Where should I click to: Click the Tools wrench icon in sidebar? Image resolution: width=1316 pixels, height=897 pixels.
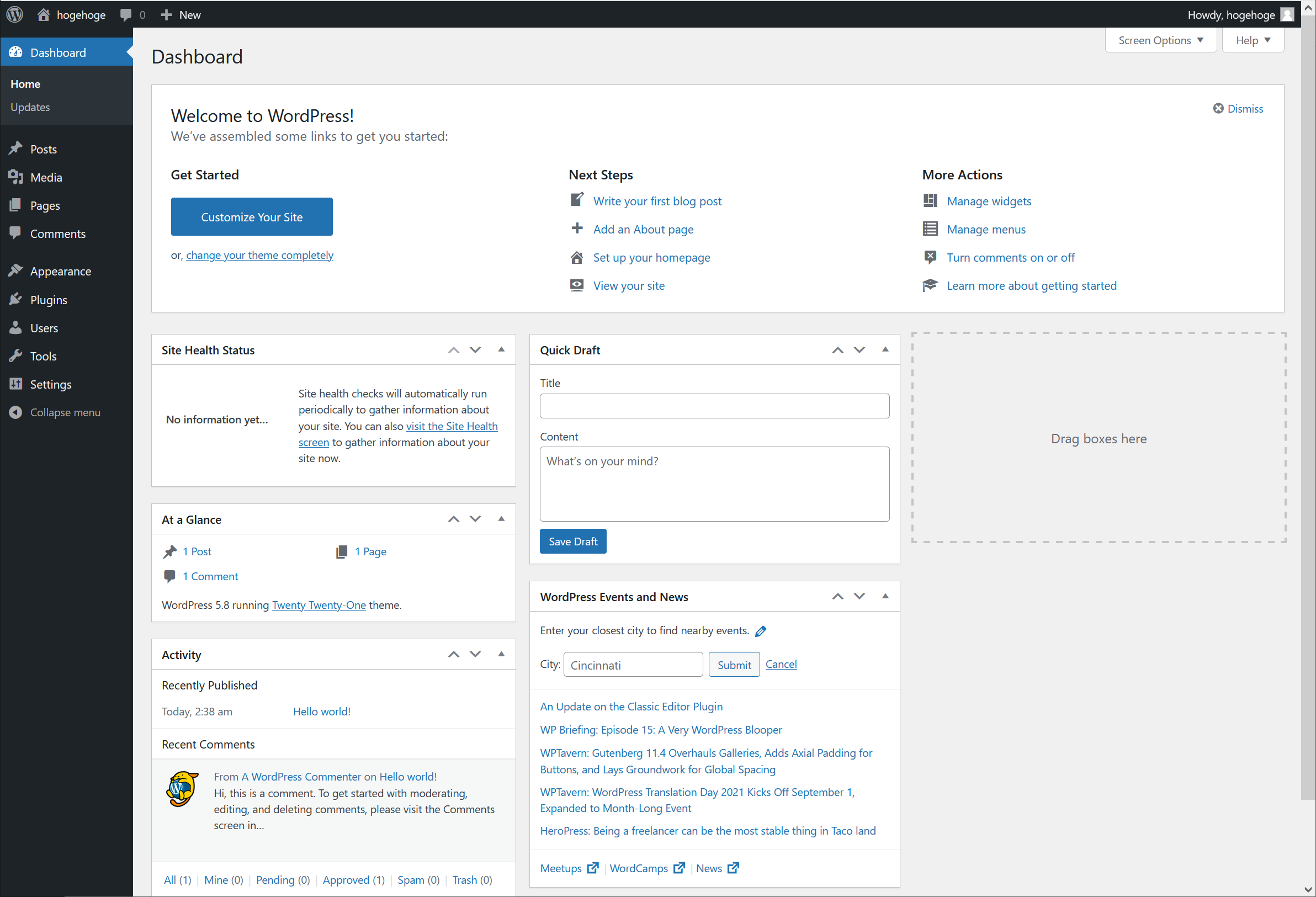15,355
